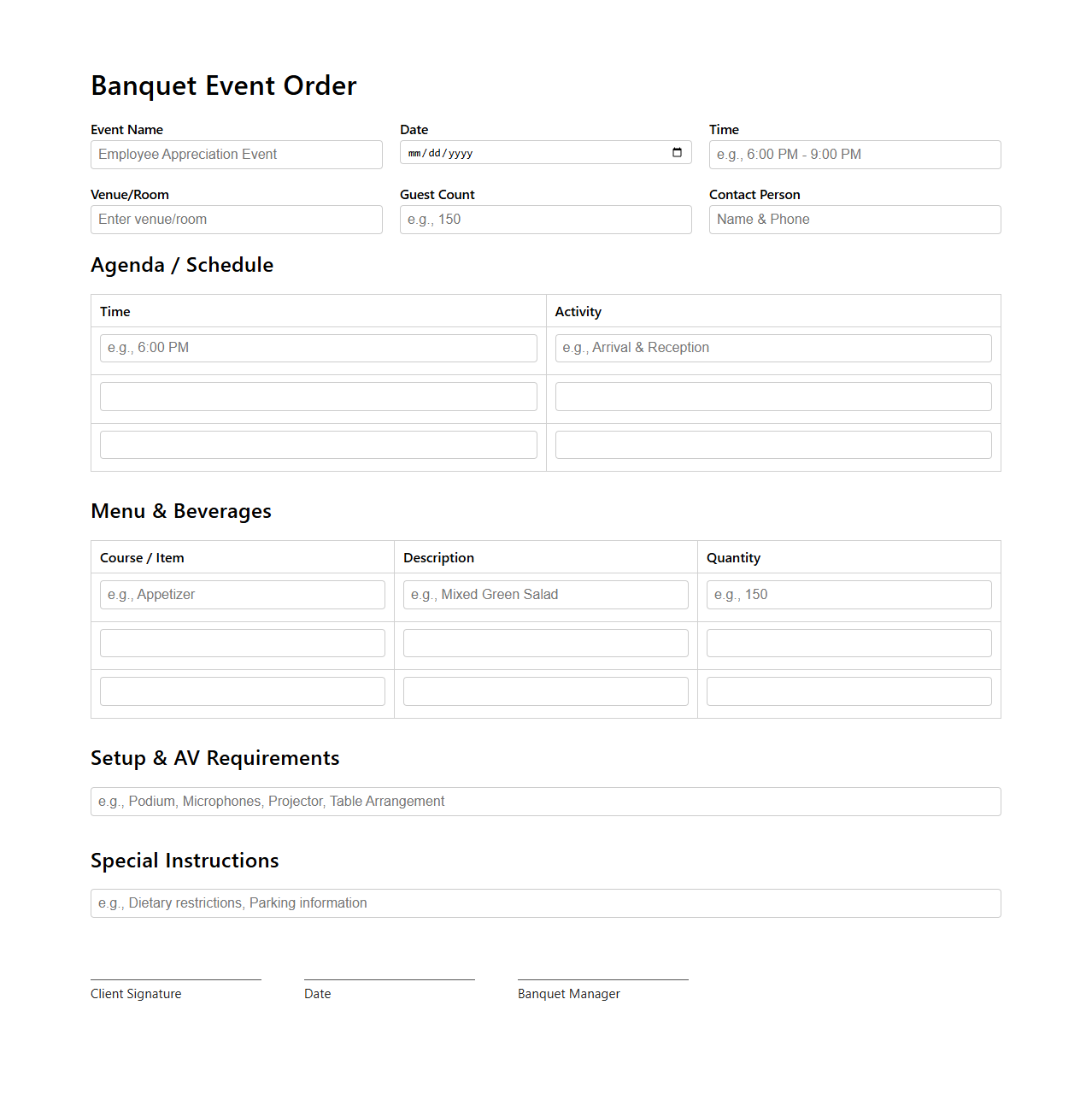The image size is (1092, 1111).
Task: Click the second row Description field
Action: coord(545,643)
